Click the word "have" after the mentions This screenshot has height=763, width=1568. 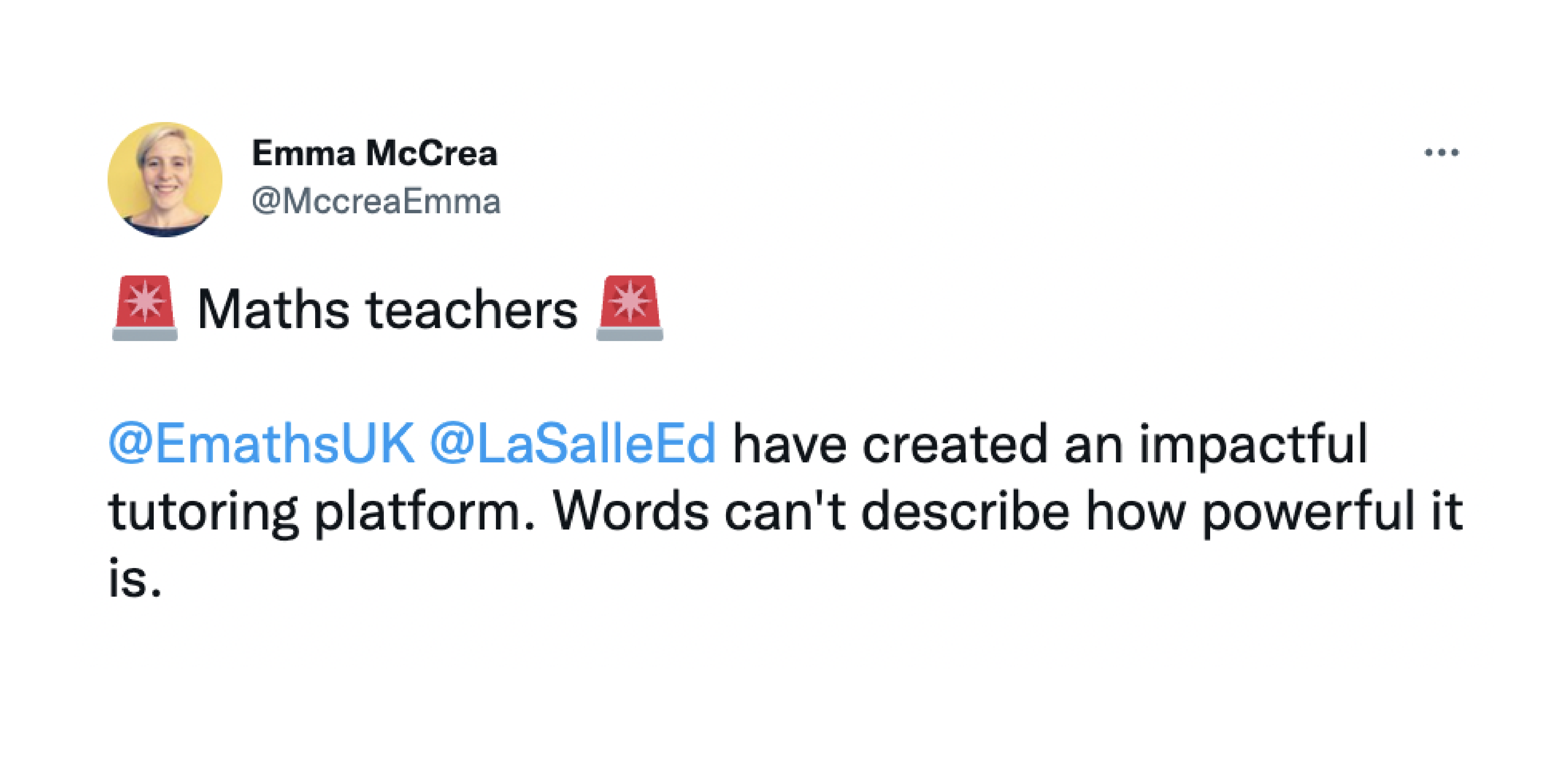tap(789, 444)
